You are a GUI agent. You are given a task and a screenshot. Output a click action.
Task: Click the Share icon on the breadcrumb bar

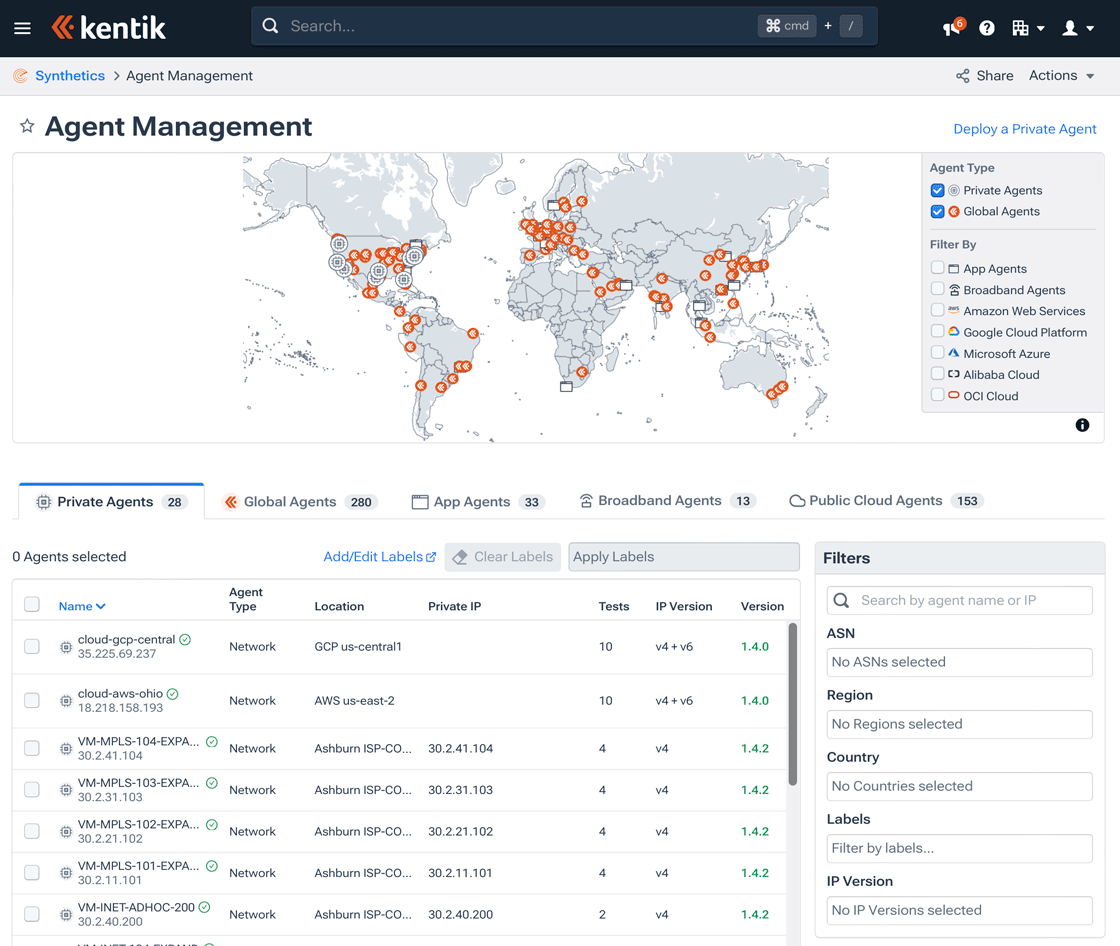962,75
